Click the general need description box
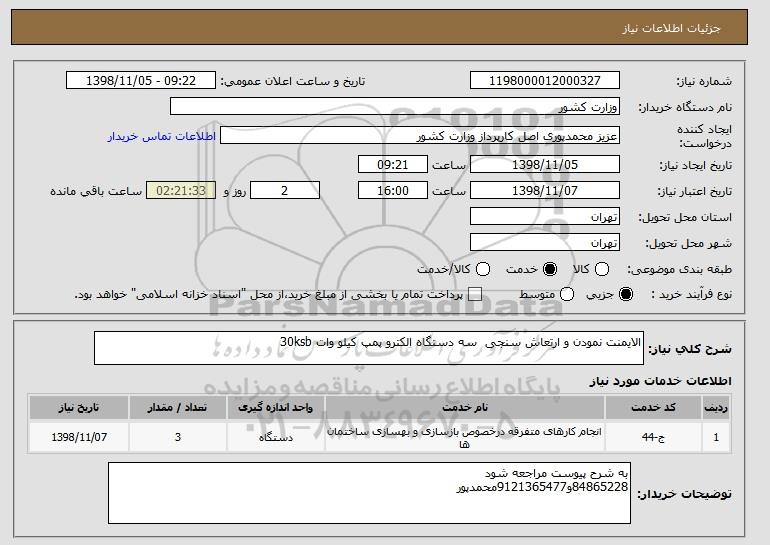This screenshot has width=770, height=545. [369, 348]
